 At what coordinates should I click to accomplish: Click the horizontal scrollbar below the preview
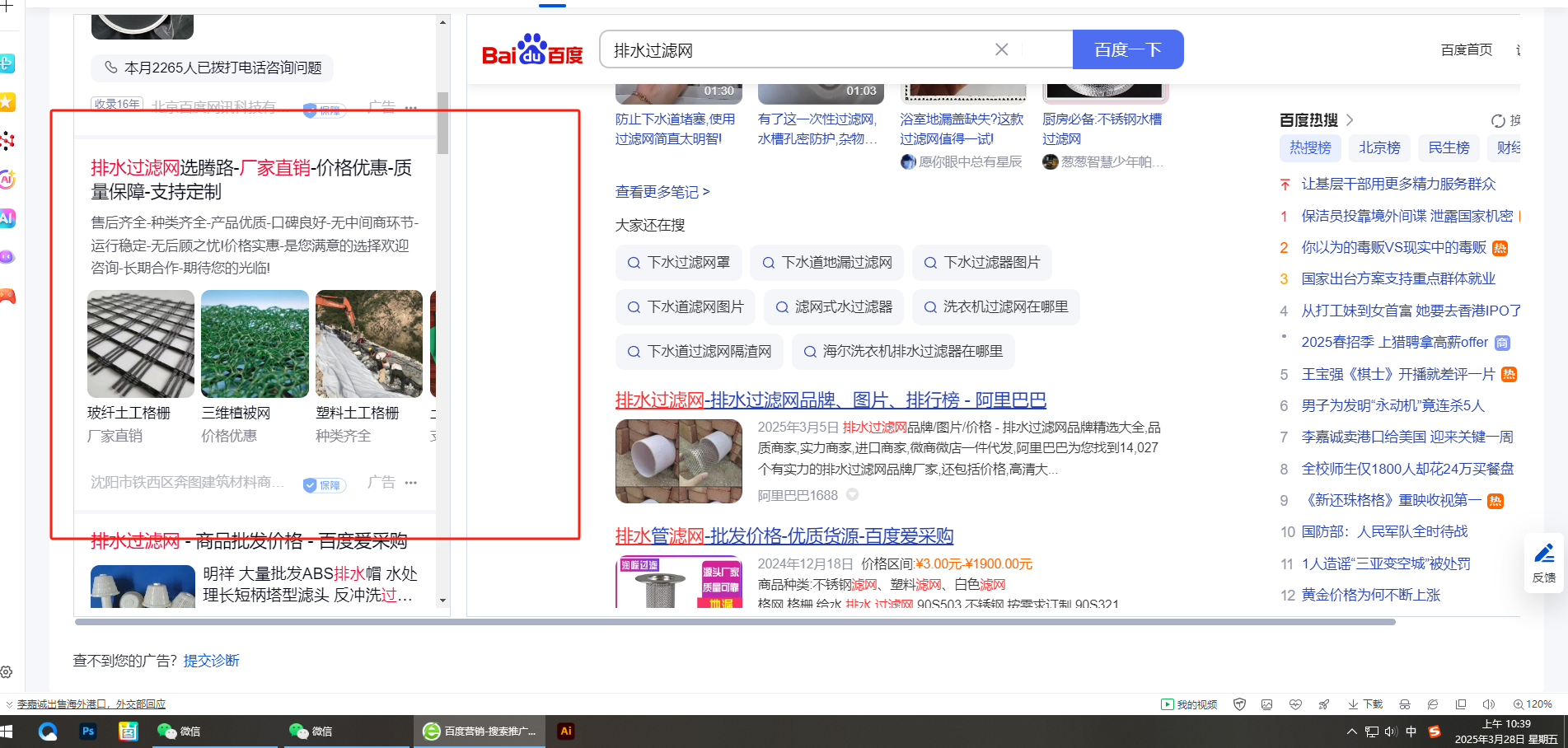(735, 622)
